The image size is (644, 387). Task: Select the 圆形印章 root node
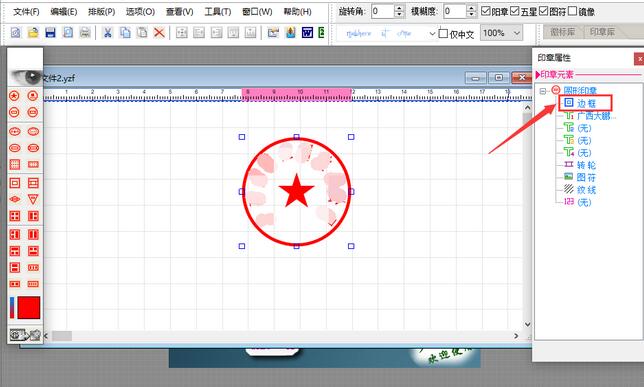pos(580,90)
